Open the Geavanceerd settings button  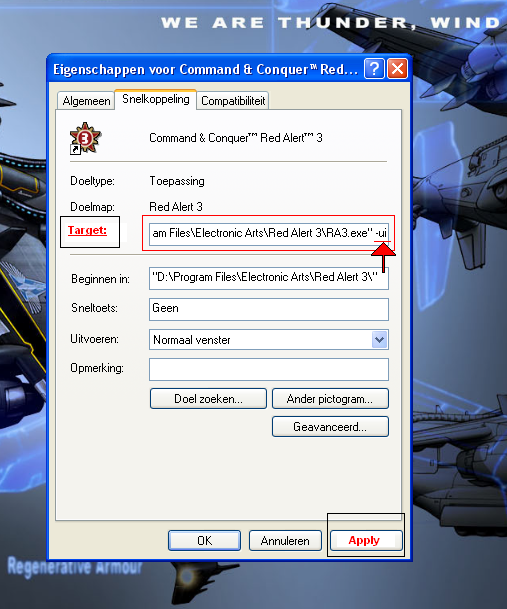330,426
